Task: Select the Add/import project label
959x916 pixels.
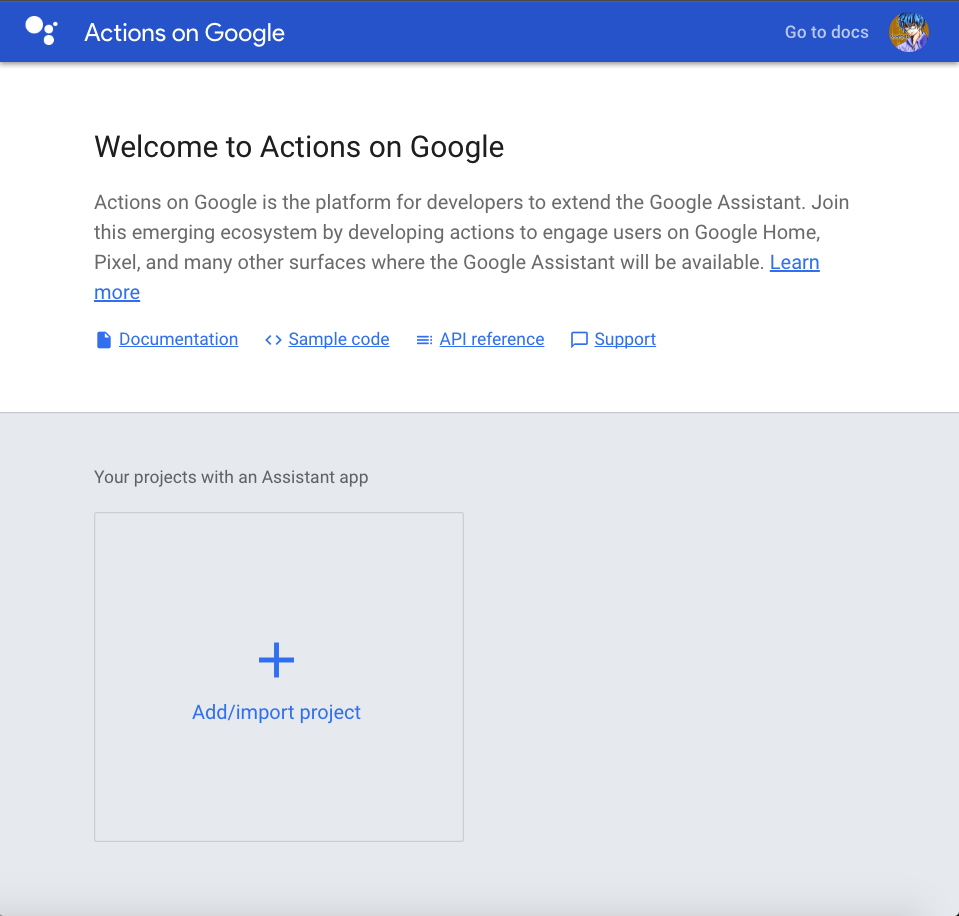Action: click(x=276, y=712)
